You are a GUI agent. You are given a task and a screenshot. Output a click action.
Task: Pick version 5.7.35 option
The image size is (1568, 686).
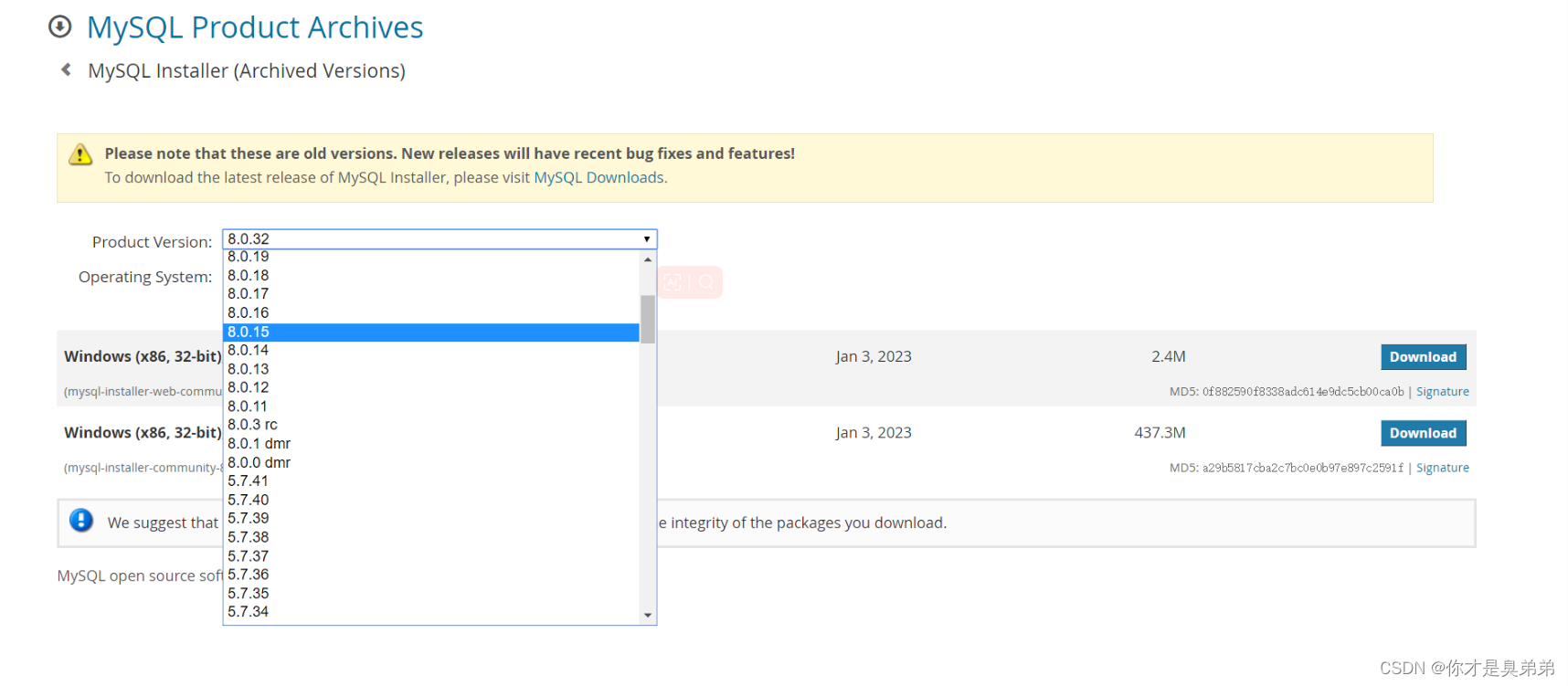click(431, 593)
